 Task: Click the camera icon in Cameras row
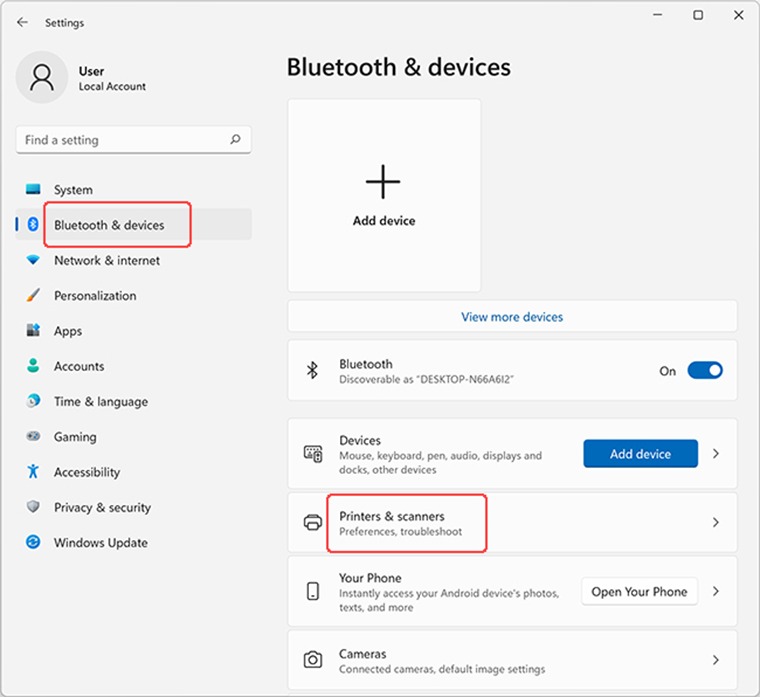pyautogui.click(x=313, y=660)
